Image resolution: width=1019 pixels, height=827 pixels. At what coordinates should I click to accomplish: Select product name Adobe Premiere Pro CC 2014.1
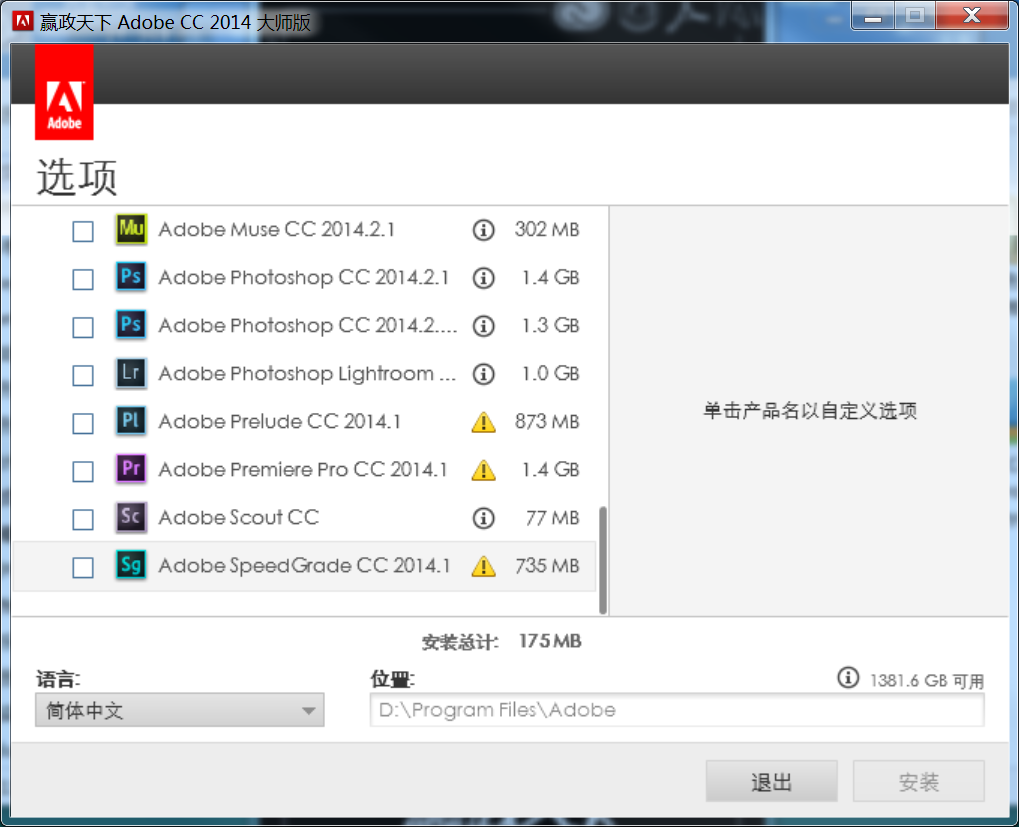[303, 470]
